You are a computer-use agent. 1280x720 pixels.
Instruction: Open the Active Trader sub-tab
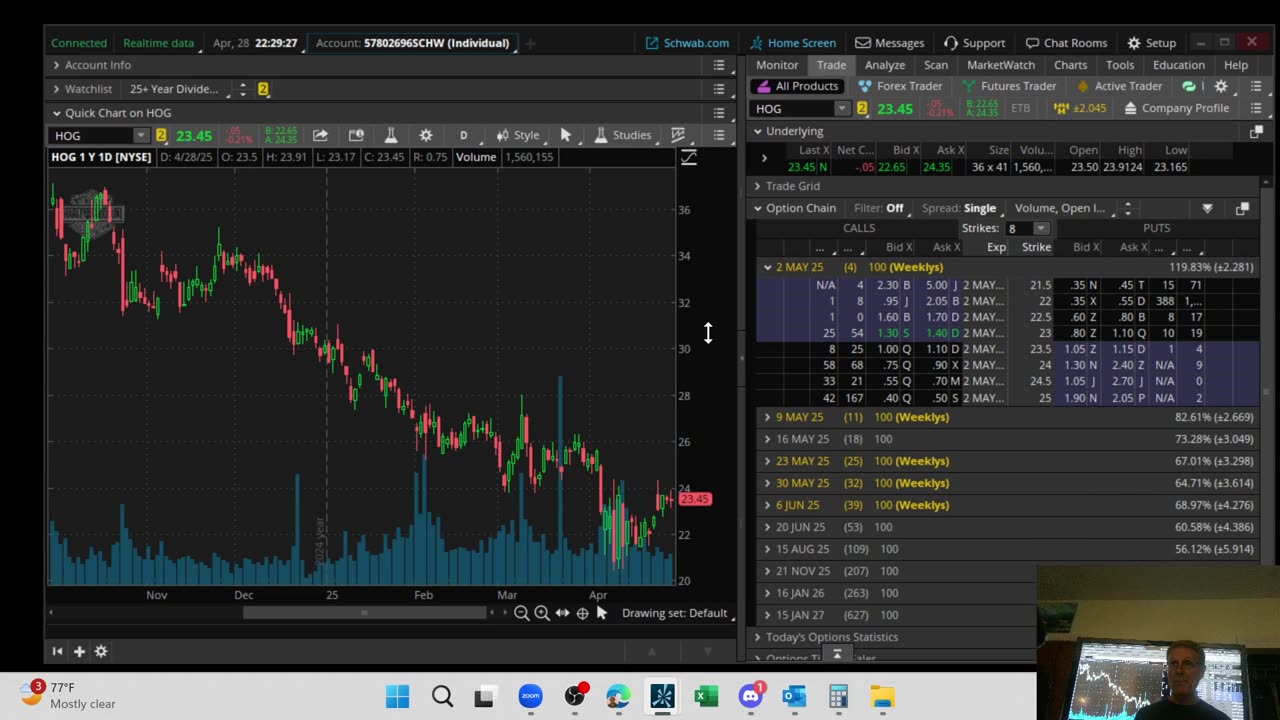(x=1119, y=86)
